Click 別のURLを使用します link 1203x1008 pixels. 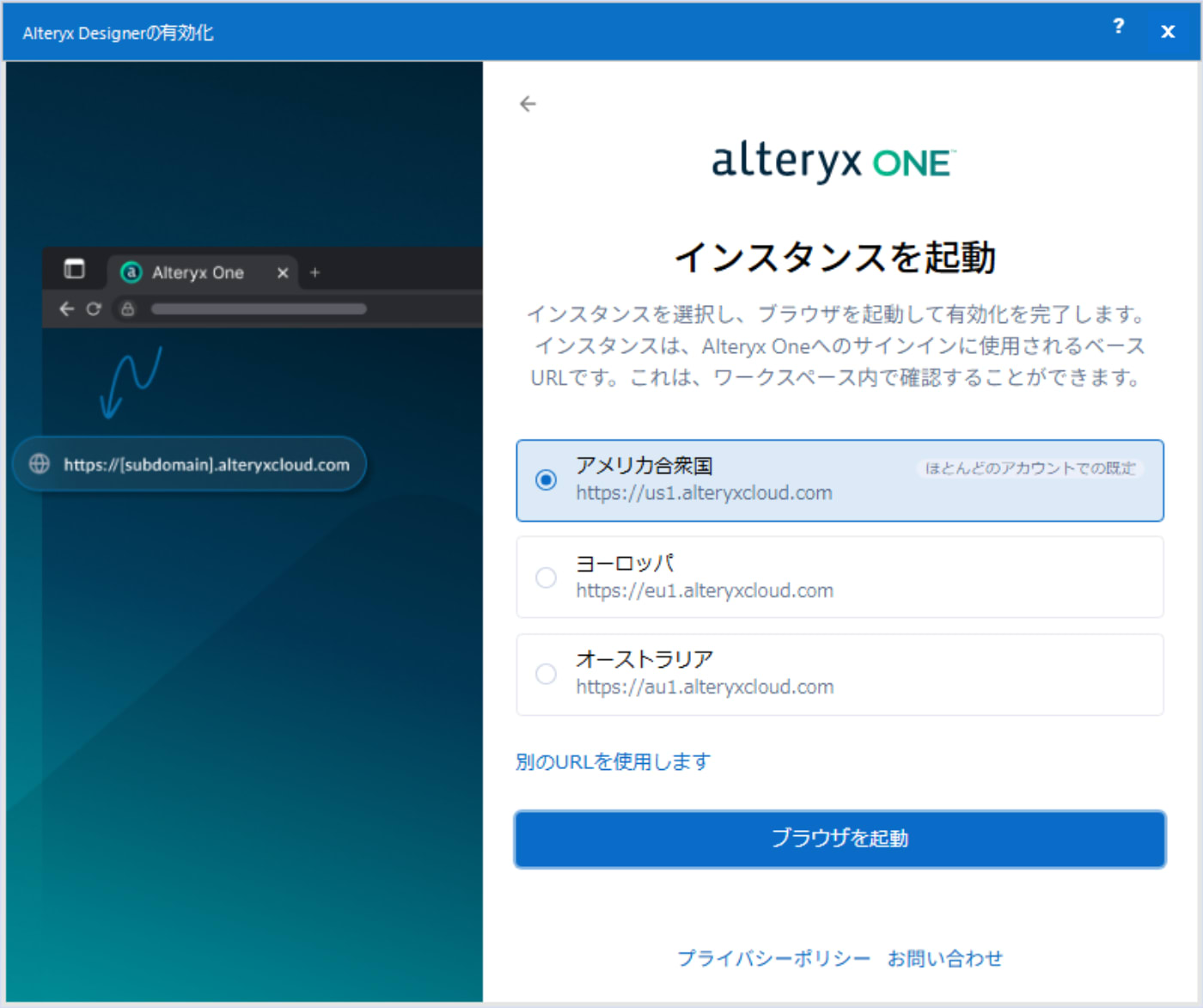tap(613, 761)
